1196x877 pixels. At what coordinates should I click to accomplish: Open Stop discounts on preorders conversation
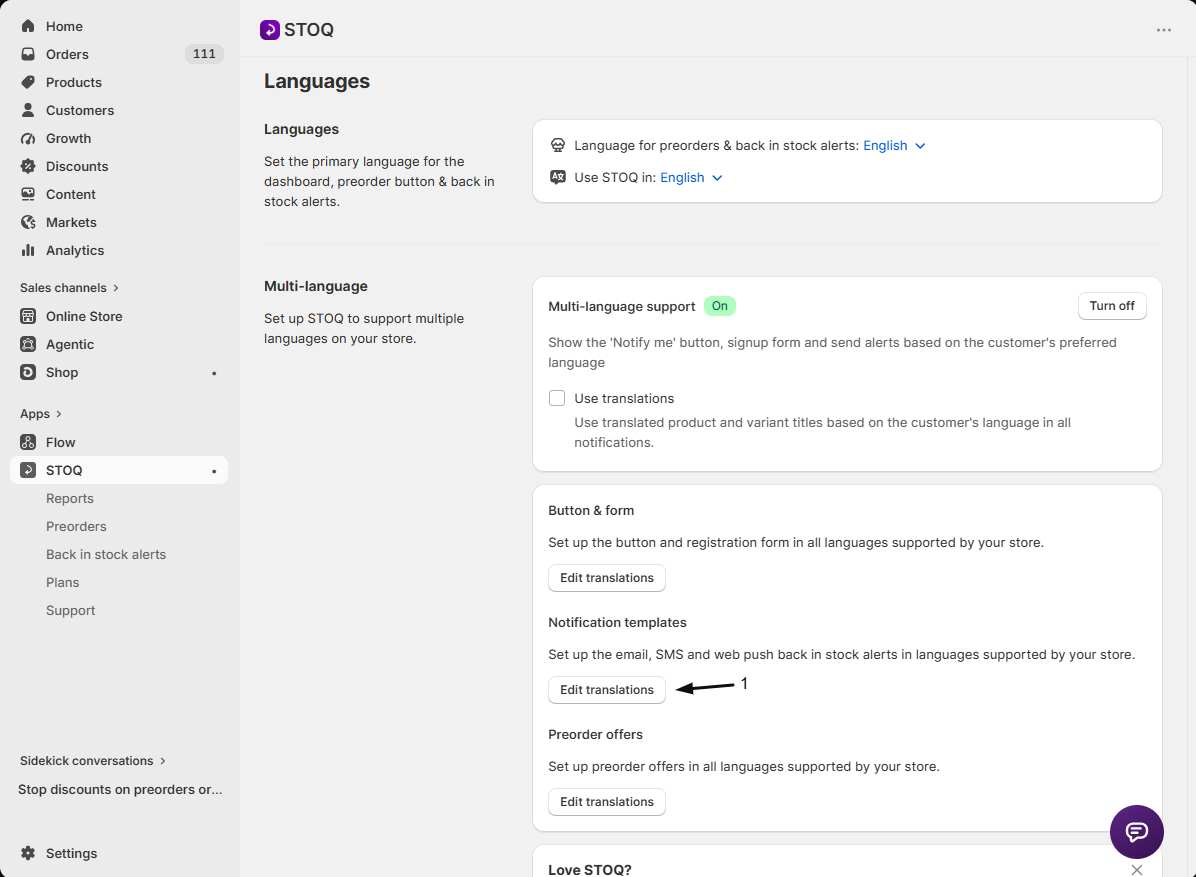click(x=120, y=789)
